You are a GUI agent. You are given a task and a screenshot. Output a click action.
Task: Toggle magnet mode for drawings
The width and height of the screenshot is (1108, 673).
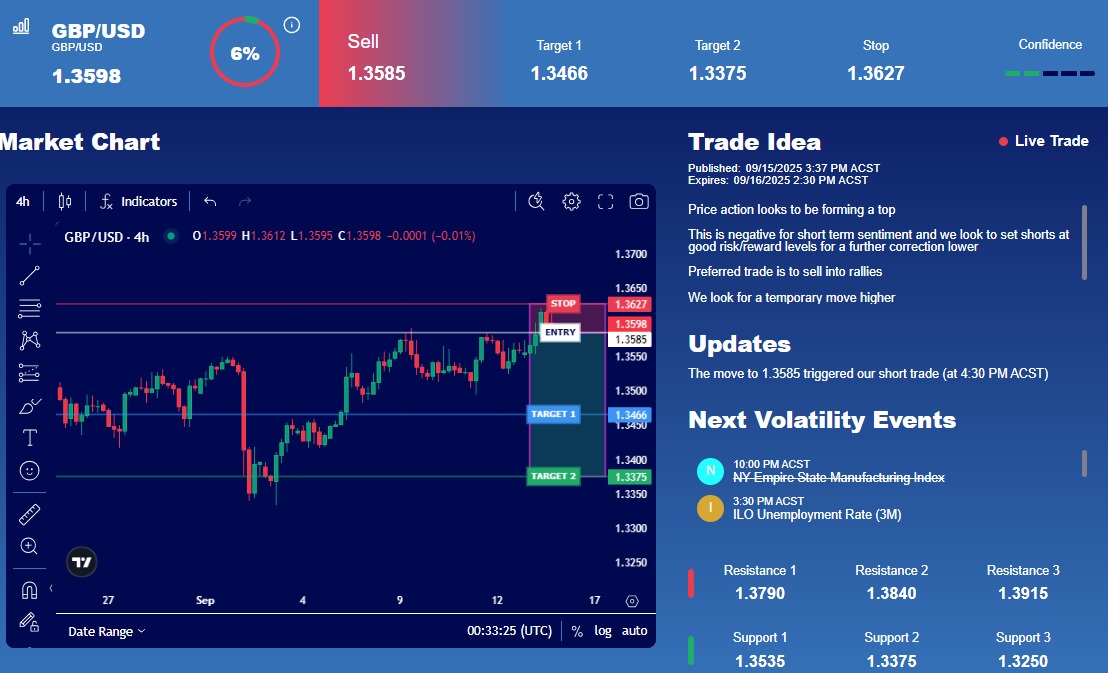tap(30, 590)
